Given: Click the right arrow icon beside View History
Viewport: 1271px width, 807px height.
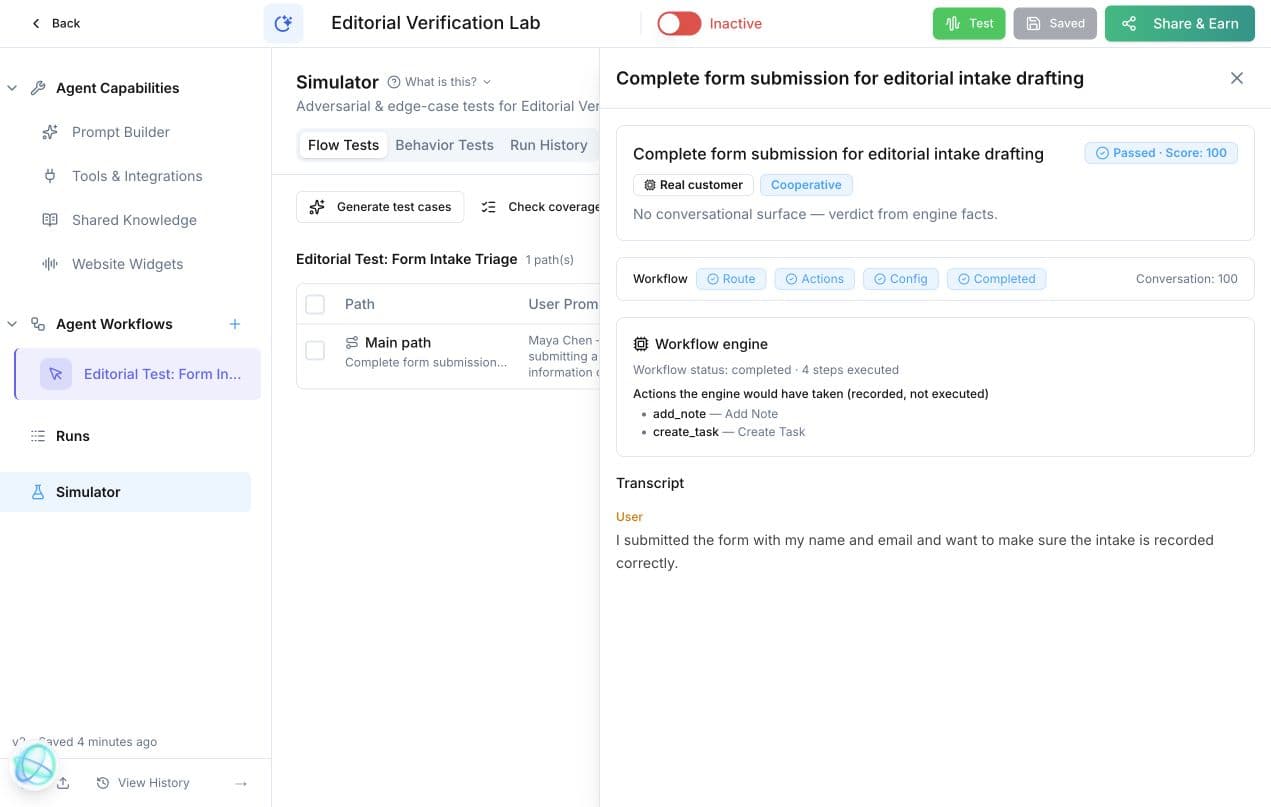Looking at the screenshot, I should coord(241,783).
